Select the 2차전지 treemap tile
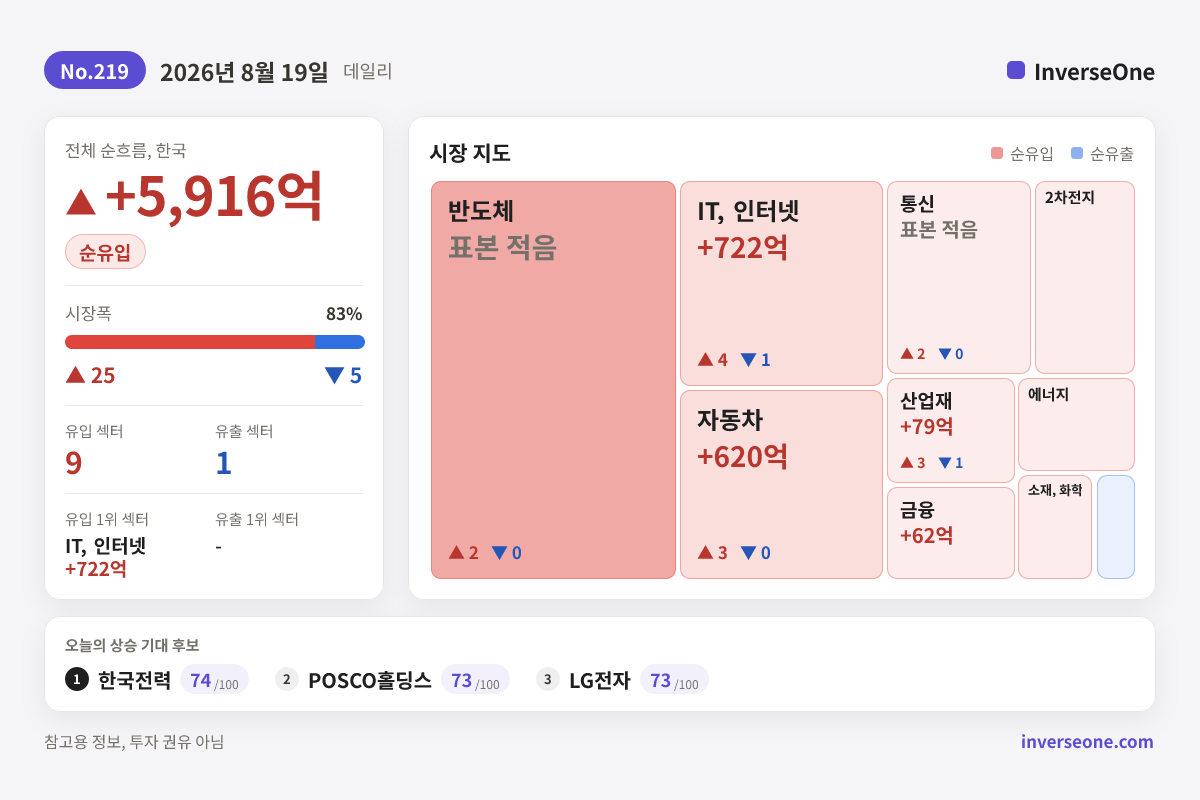The height and width of the screenshot is (800, 1200). coord(1085,277)
